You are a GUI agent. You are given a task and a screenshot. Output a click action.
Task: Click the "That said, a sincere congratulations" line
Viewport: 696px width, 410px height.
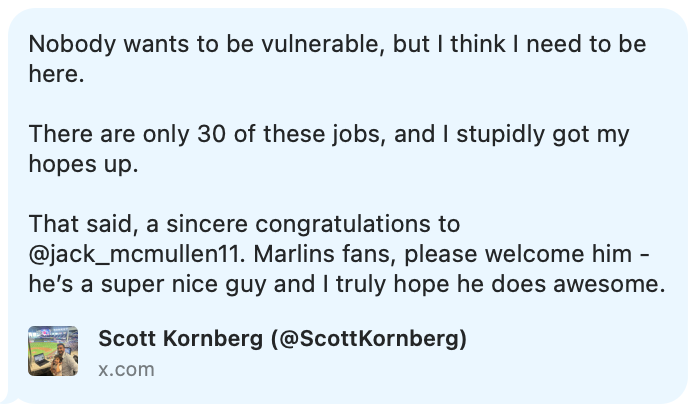coord(243,223)
